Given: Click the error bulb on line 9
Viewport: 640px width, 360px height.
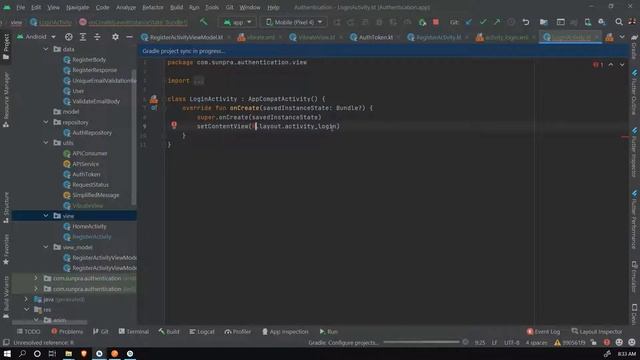Looking at the screenshot, I should tap(174, 124).
